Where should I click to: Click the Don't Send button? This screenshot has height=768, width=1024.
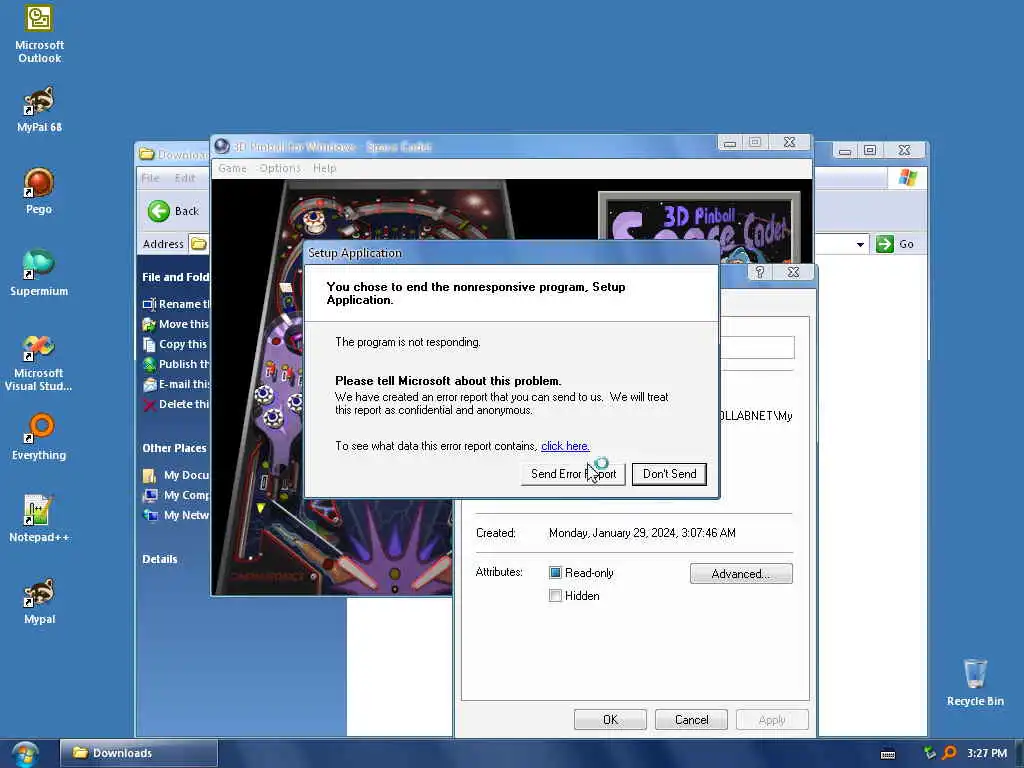pos(669,474)
